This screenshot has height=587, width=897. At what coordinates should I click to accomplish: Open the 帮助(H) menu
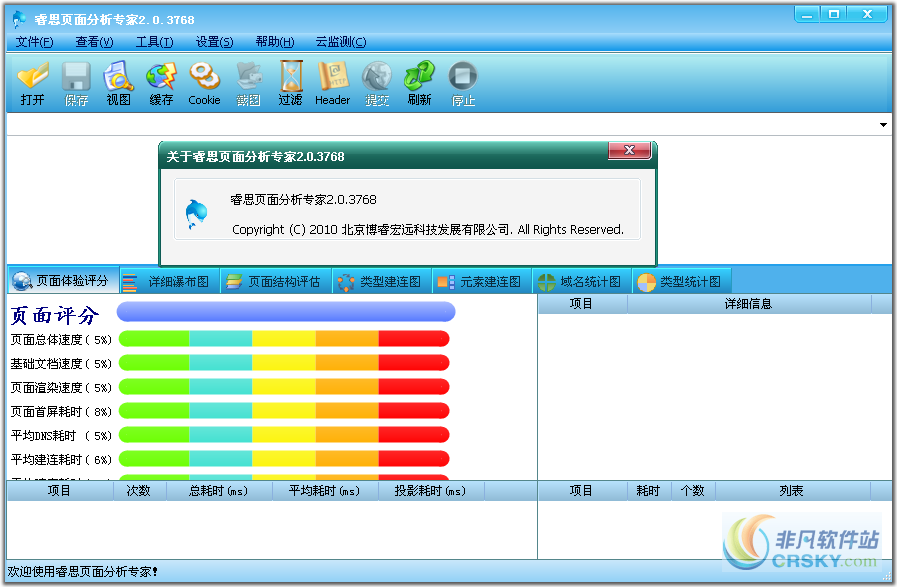click(x=275, y=42)
